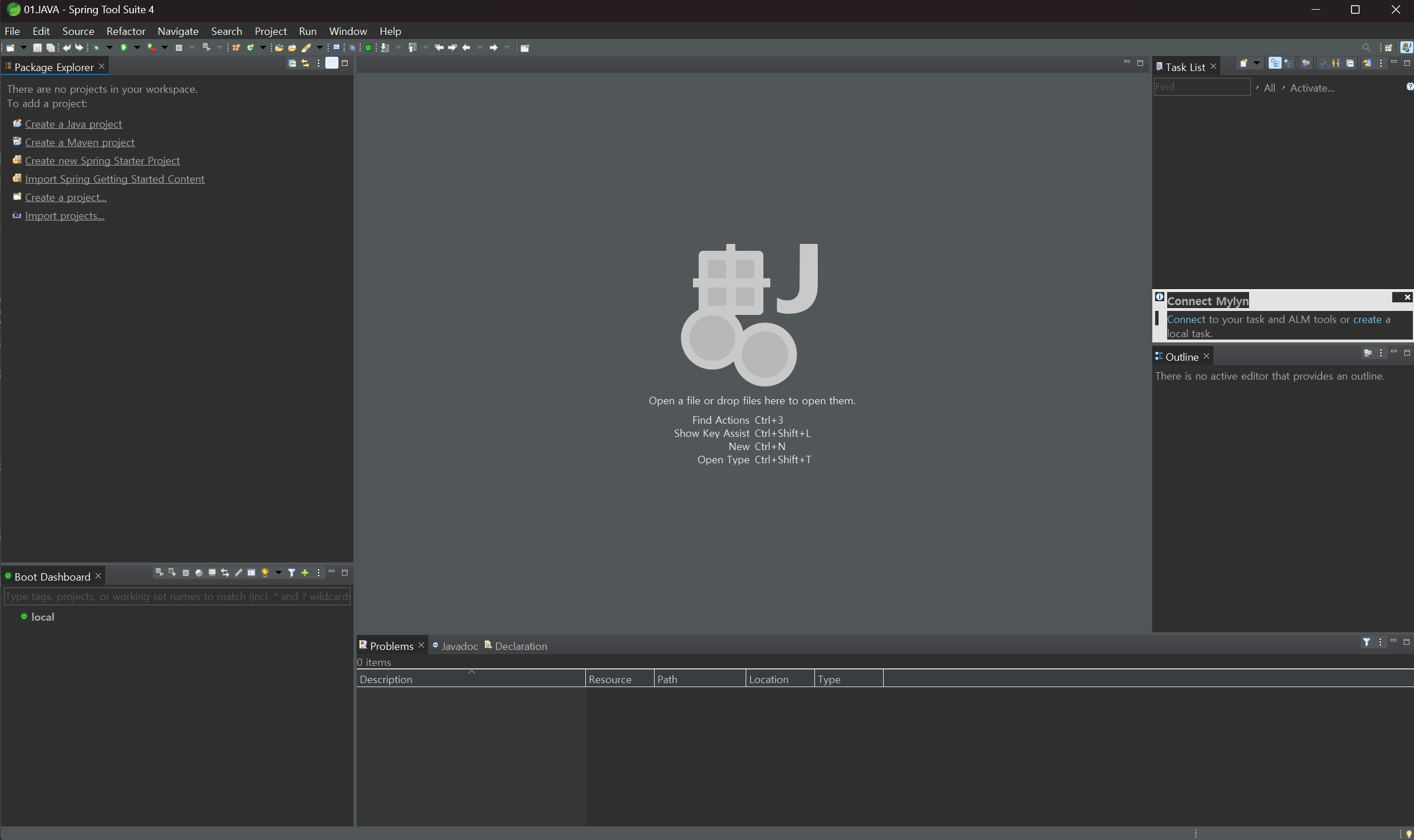Image resolution: width=1414 pixels, height=840 pixels.
Task: Collapse All in Package Explorer
Action: (x=292, y=64)
